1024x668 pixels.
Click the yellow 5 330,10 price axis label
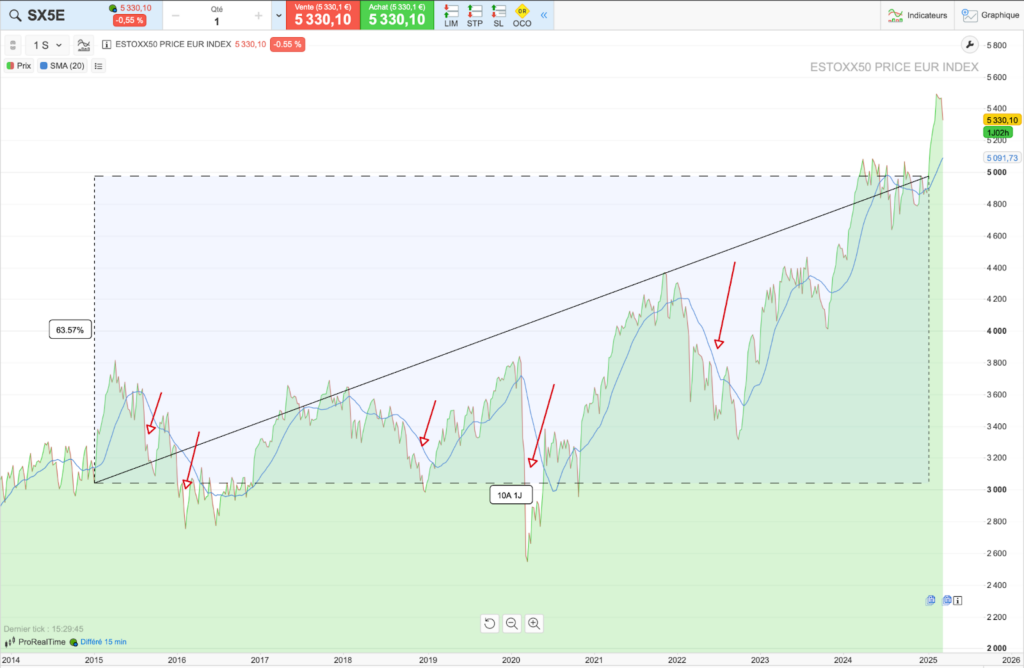click(1002, 120)
